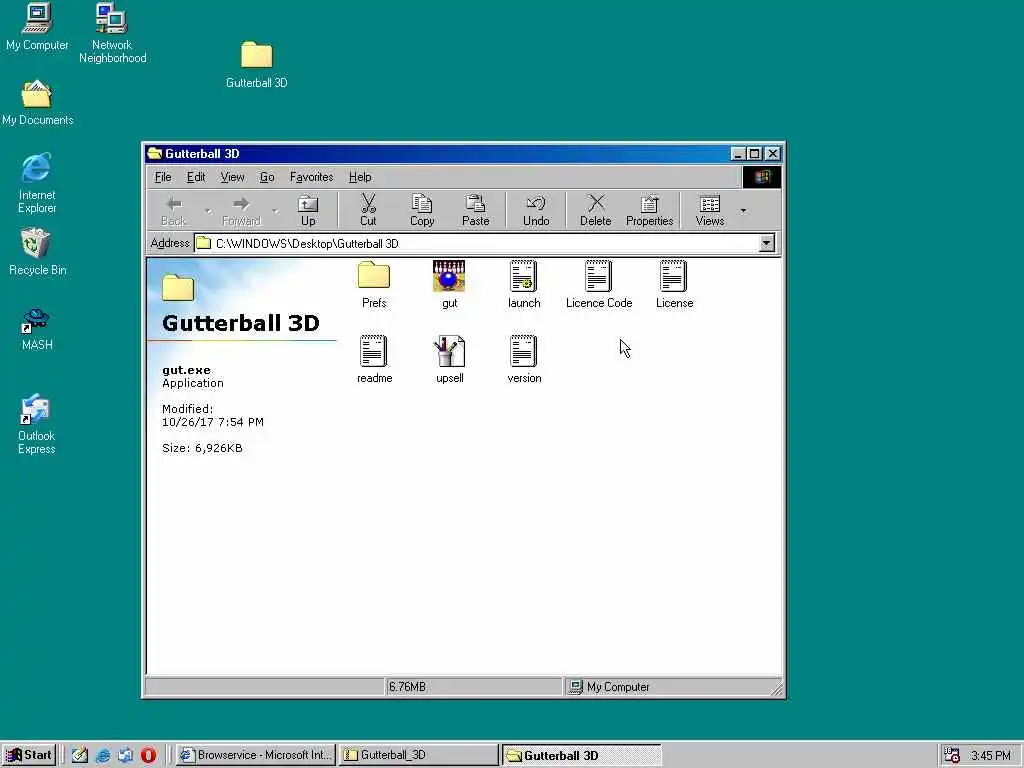Open the File menu
This screenshot has height=768, width=1024.
click(x=163, y=177)
